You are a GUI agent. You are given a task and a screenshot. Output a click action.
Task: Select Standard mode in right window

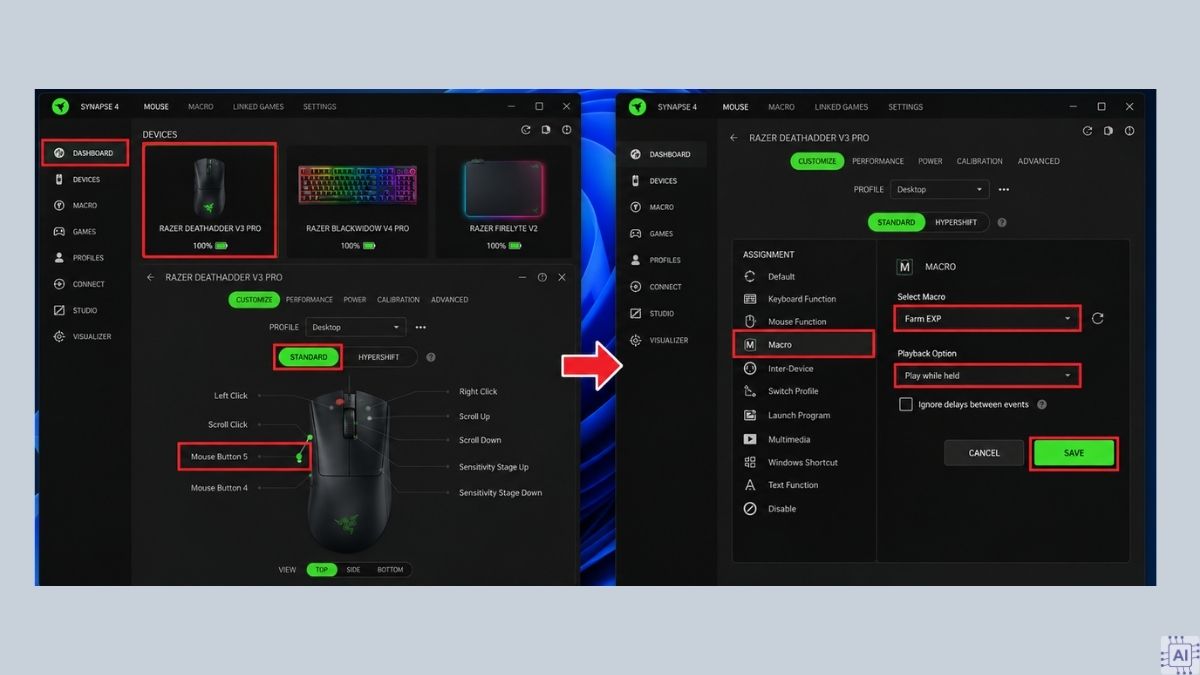click(x=896, y=223)
